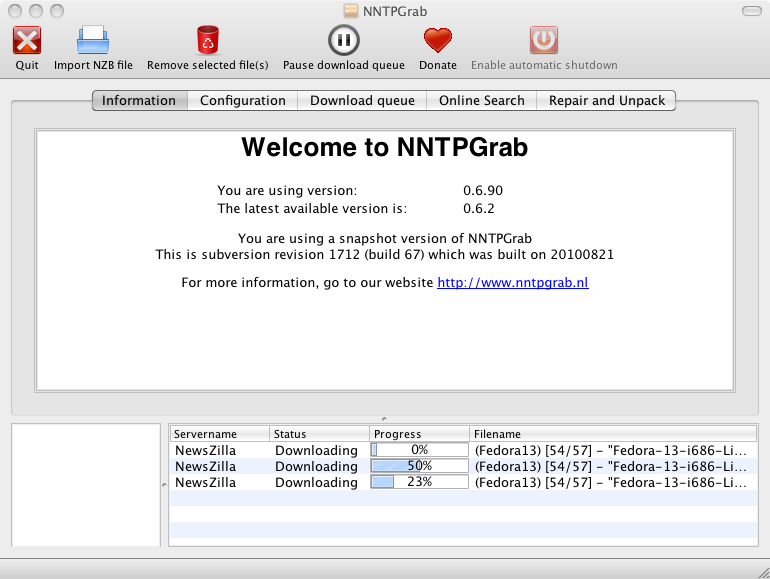Select the Information tab
The width and height of the screenshot is (770, 579).
[139, 100]
